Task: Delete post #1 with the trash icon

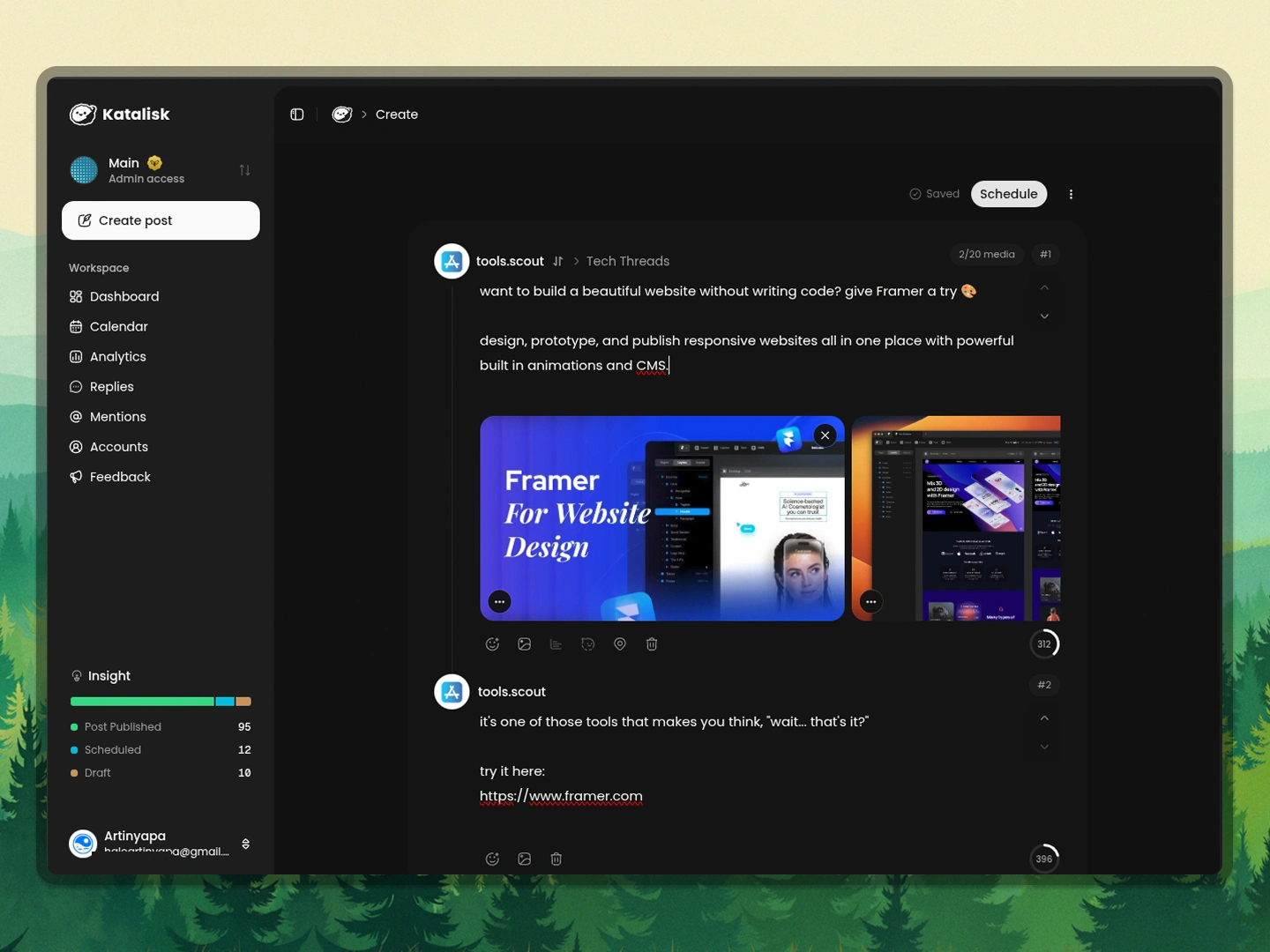Action: click(x=652, y=644)
